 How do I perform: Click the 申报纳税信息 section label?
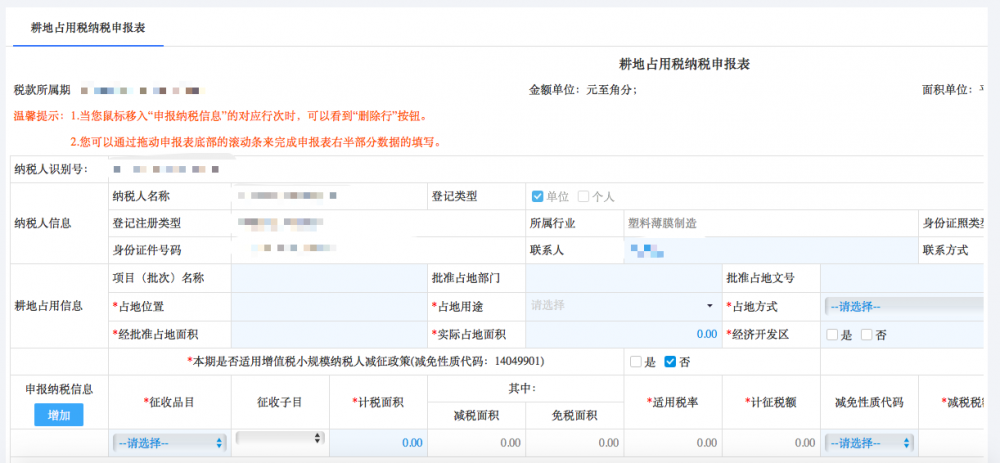[59, 389]
